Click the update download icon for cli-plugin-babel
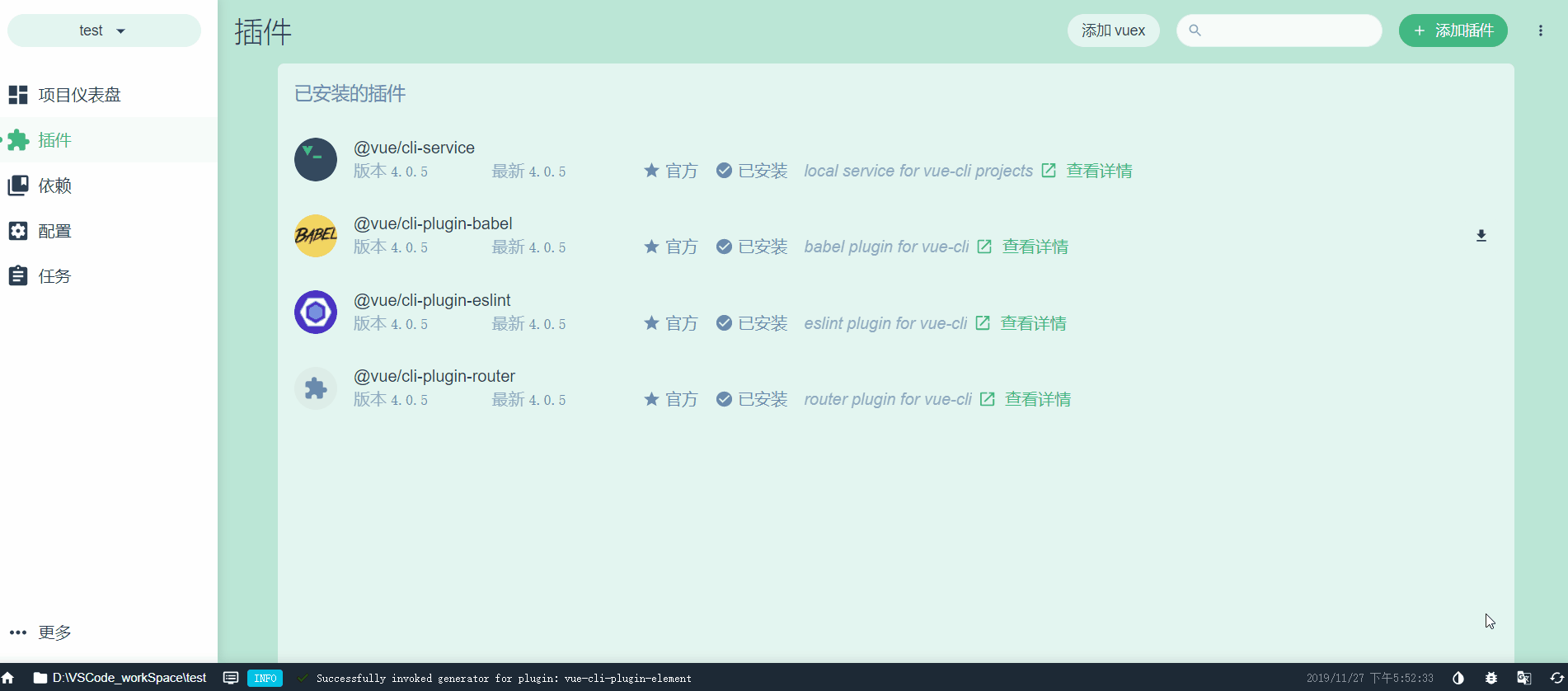1568x691 pixels. 1481,236
